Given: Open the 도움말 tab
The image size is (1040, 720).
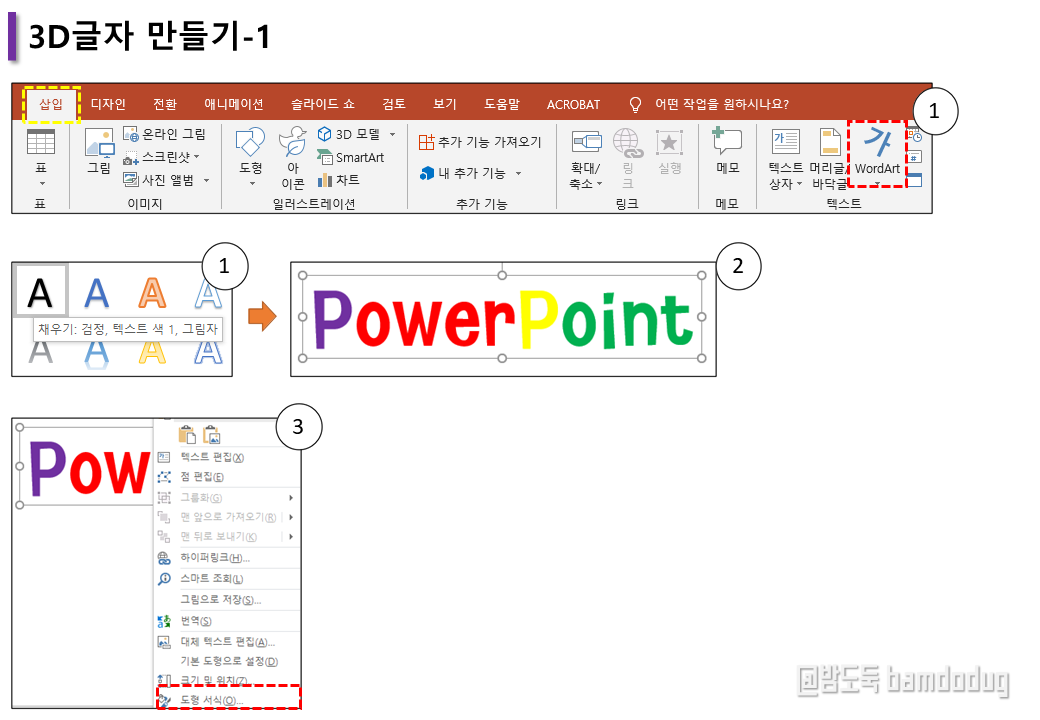Looking at the screenshot, I should (502, 104).
